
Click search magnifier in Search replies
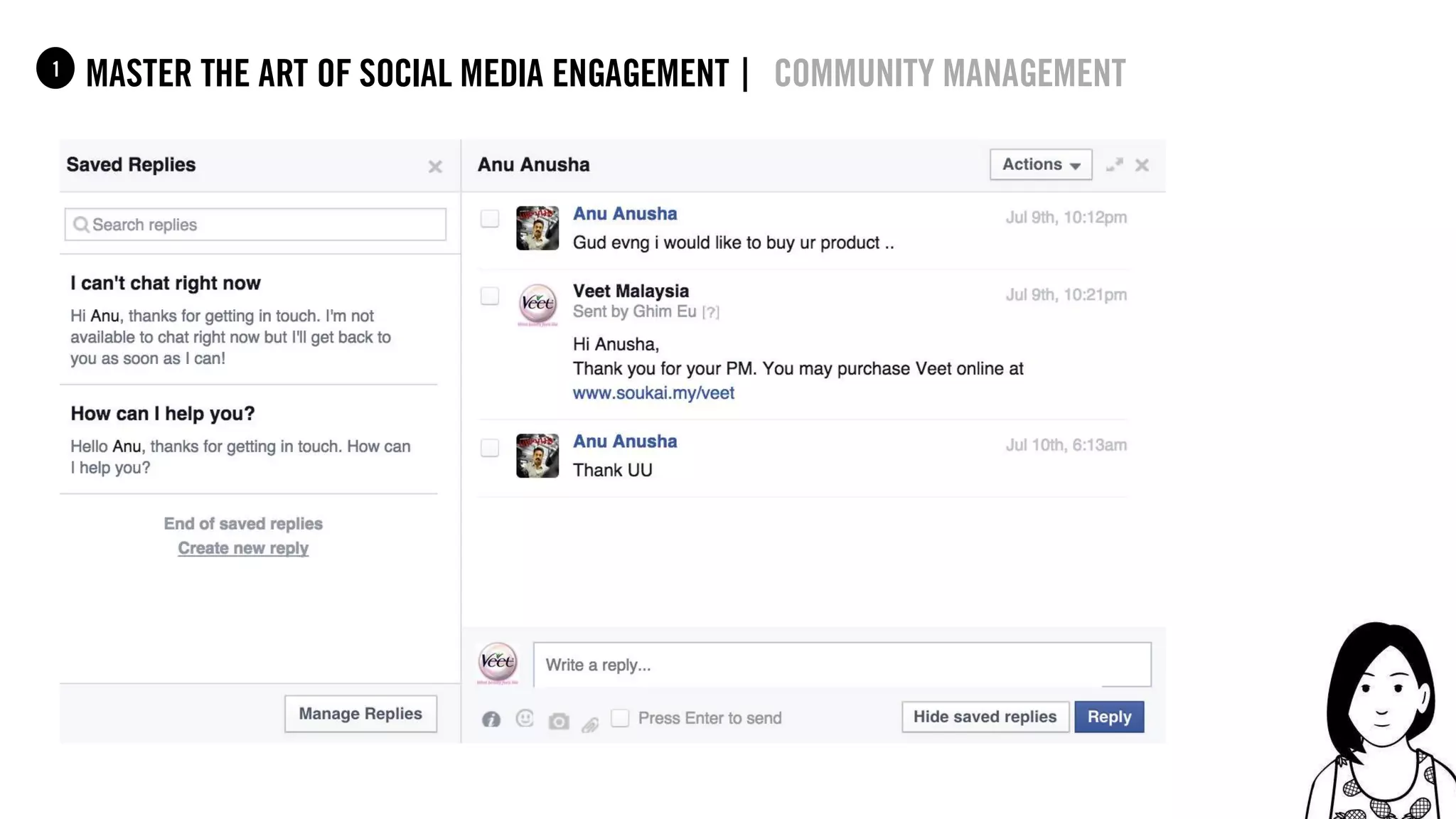(x=82, y=225)
